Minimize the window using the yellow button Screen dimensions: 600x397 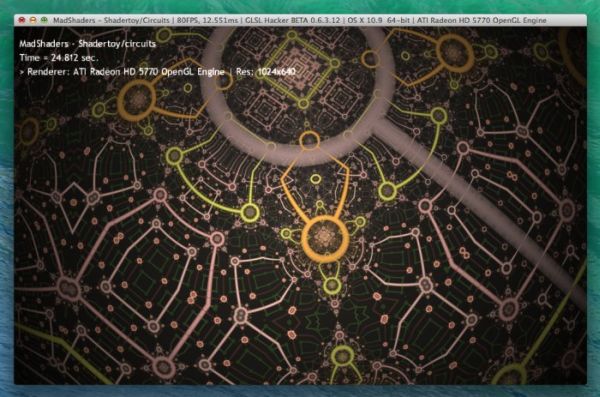pos(33,20)
